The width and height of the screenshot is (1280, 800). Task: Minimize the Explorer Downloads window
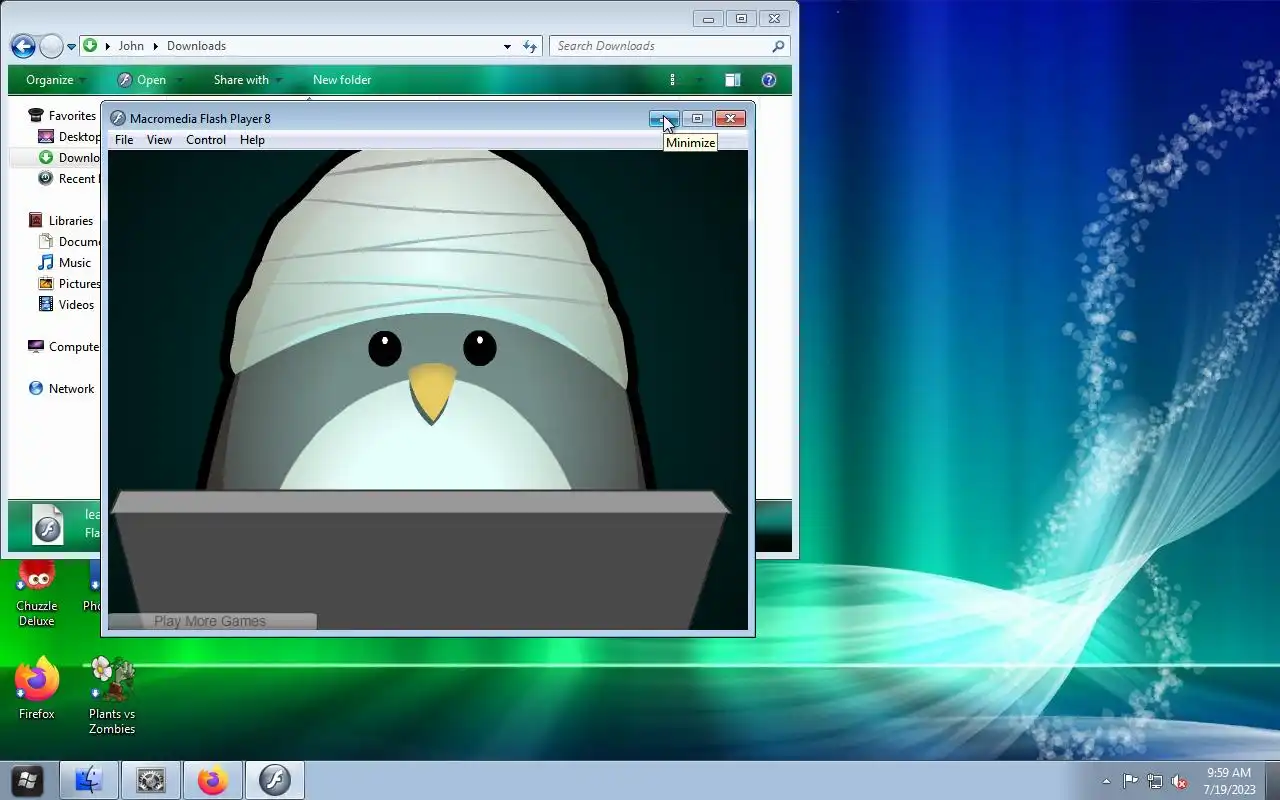coord(708,18)
